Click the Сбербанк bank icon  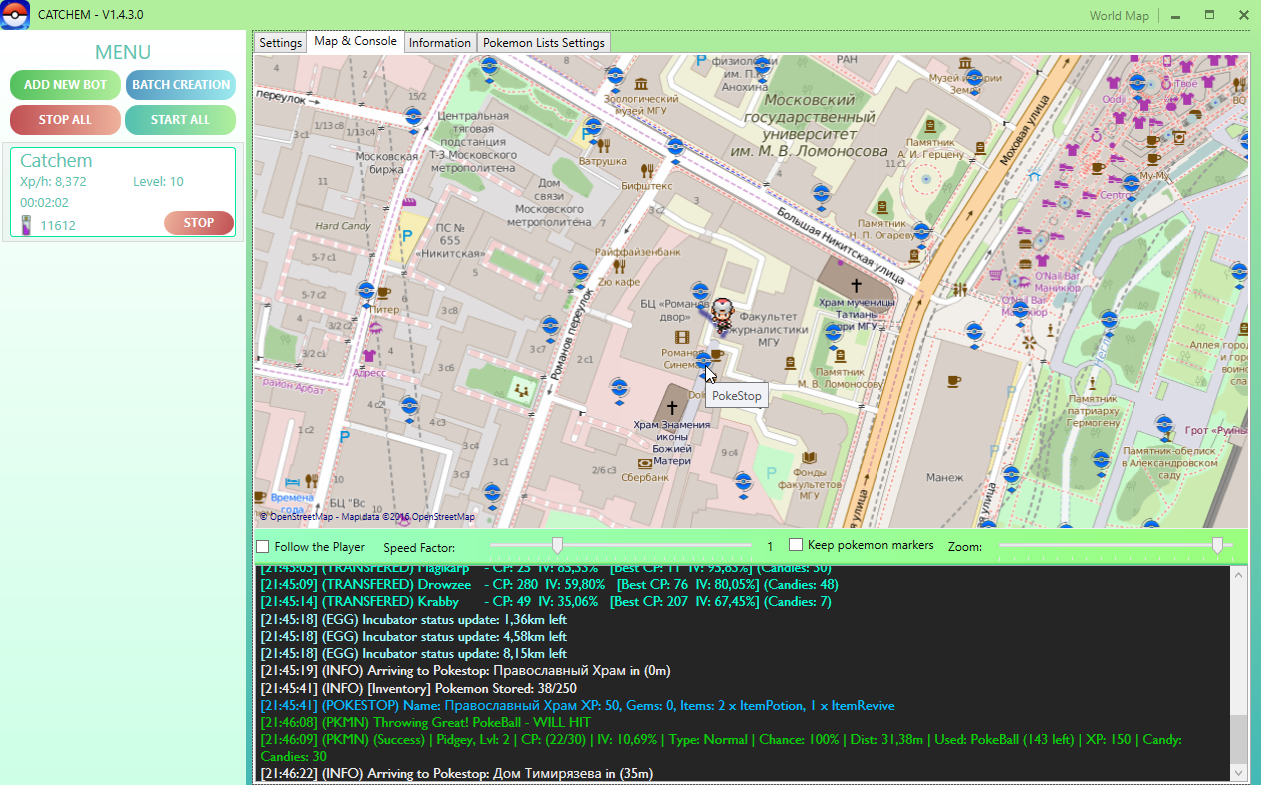tap(645, 462)
